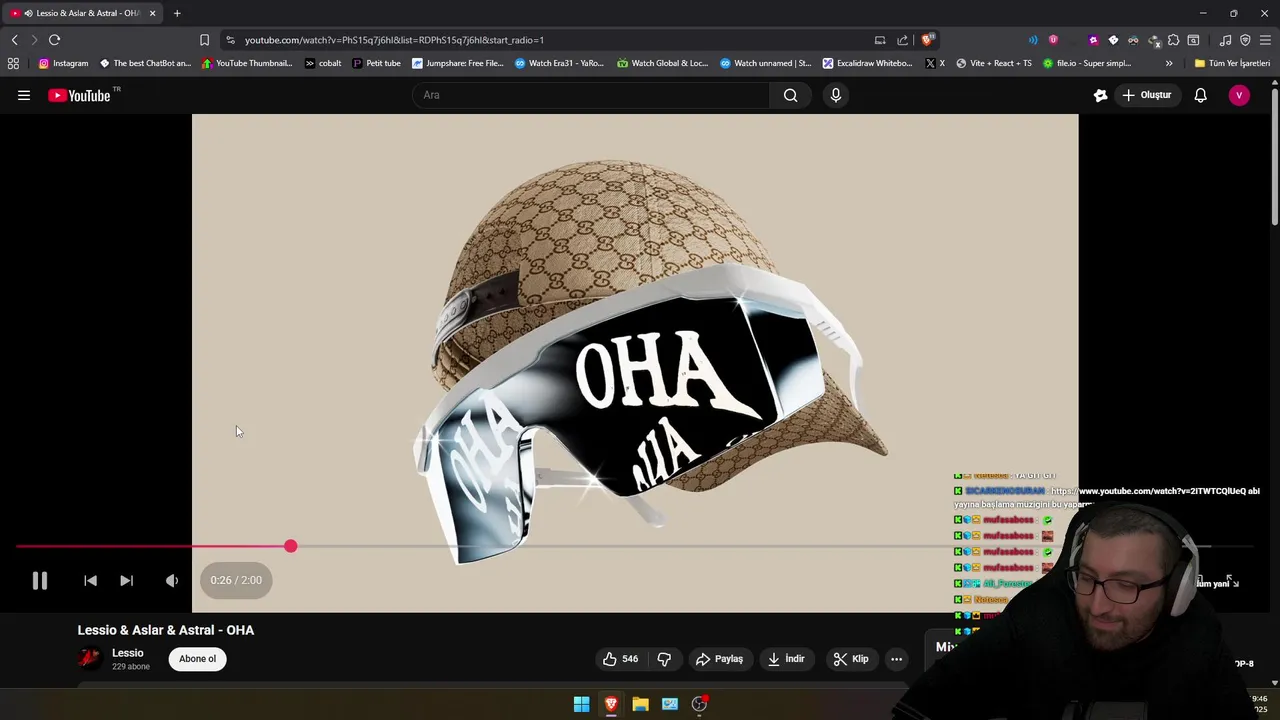Open the Excalidraw Whiteboard bookmark

click(867, 63)
